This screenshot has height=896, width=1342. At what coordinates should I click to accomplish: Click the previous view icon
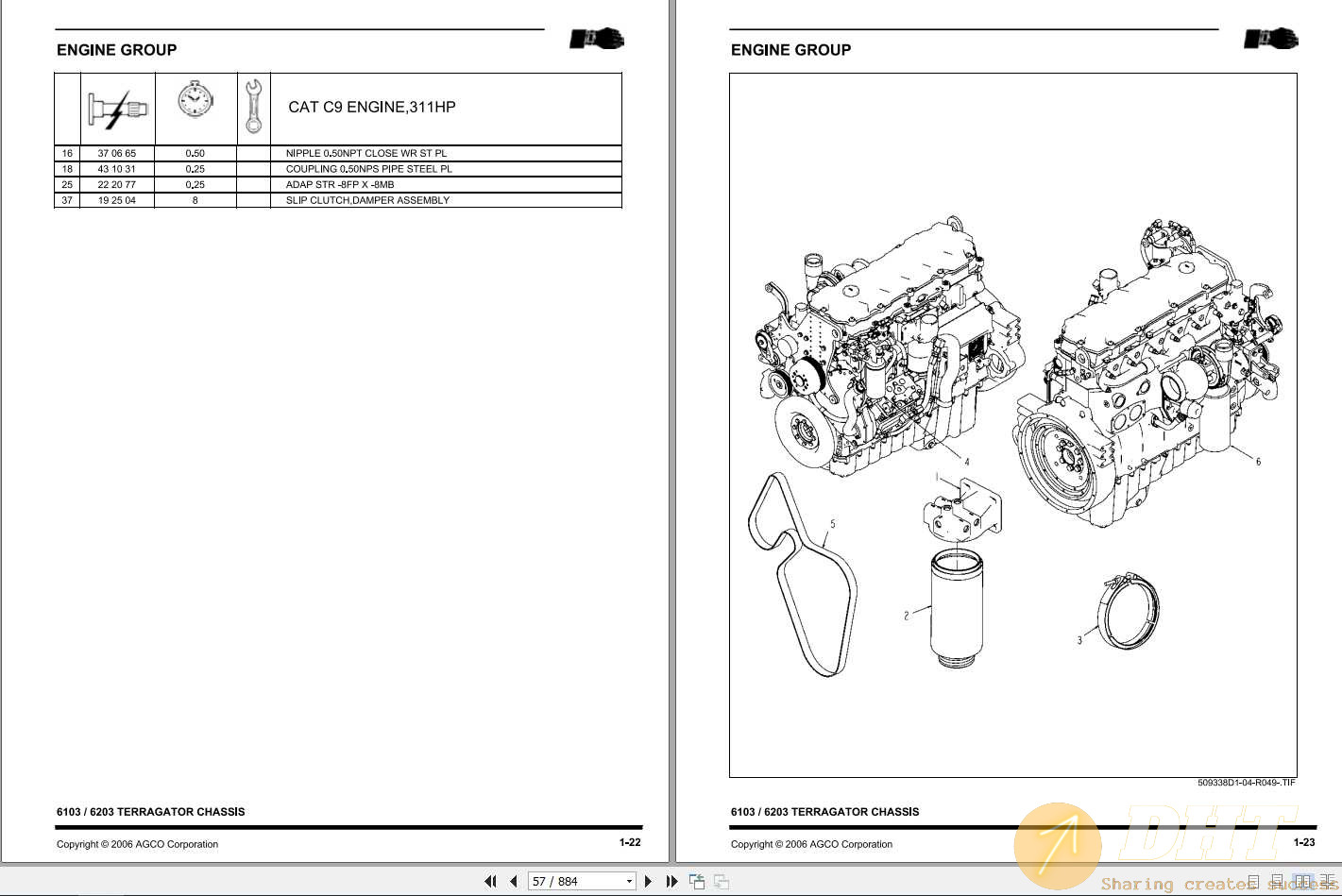tap(697, 881)
